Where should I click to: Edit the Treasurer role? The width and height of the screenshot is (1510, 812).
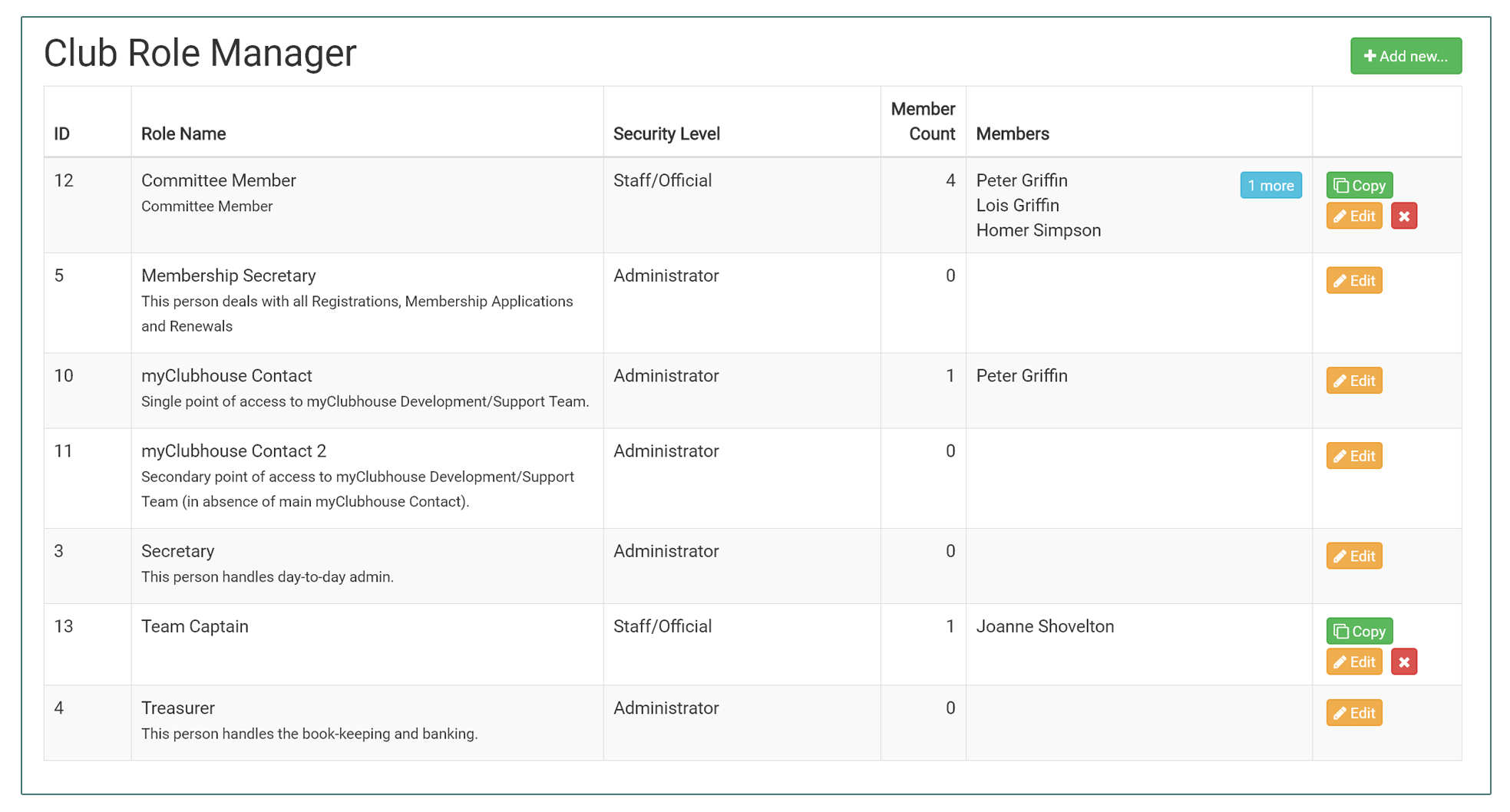coord(1353,713)
